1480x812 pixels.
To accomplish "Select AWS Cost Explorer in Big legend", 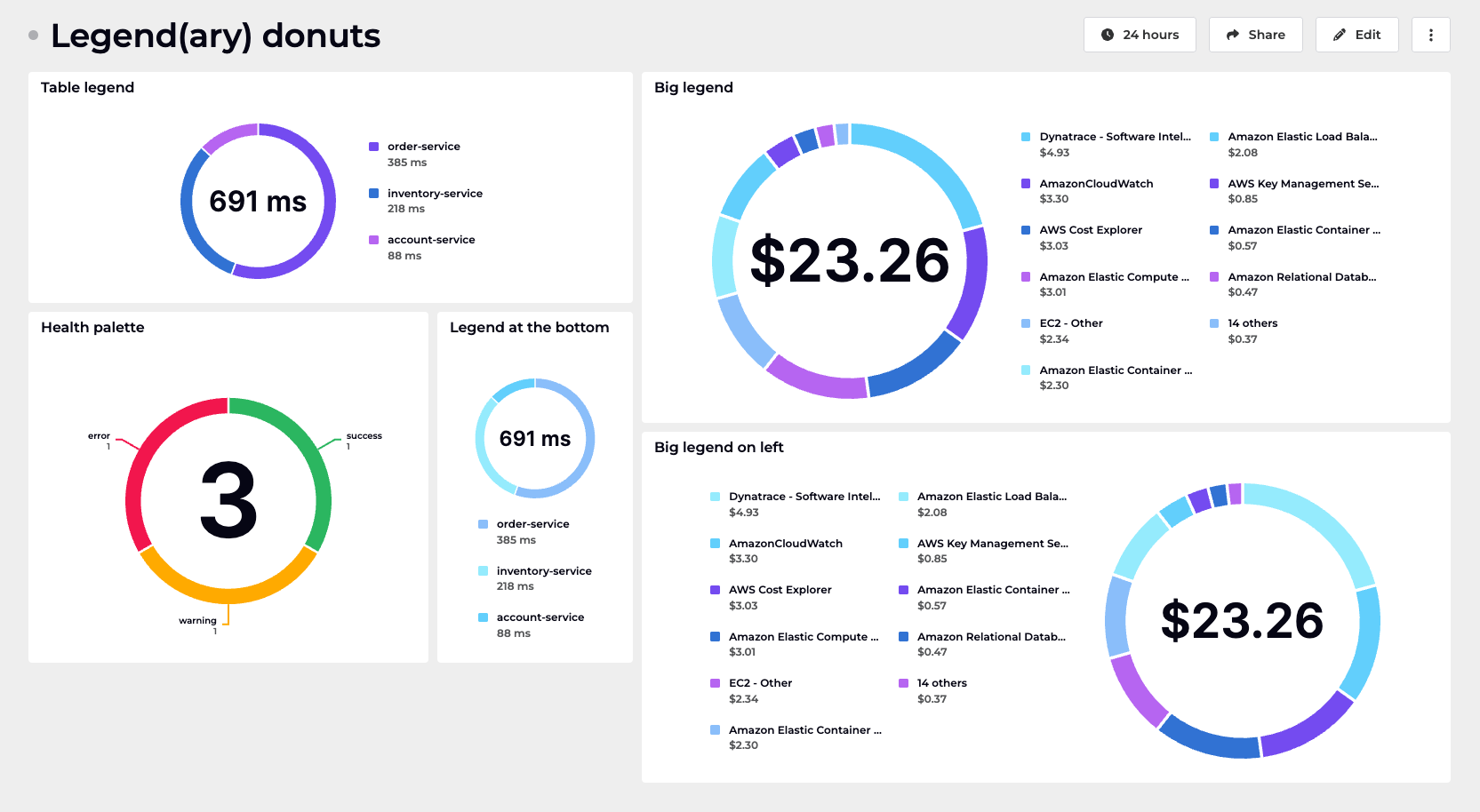I will point(1091,230).
